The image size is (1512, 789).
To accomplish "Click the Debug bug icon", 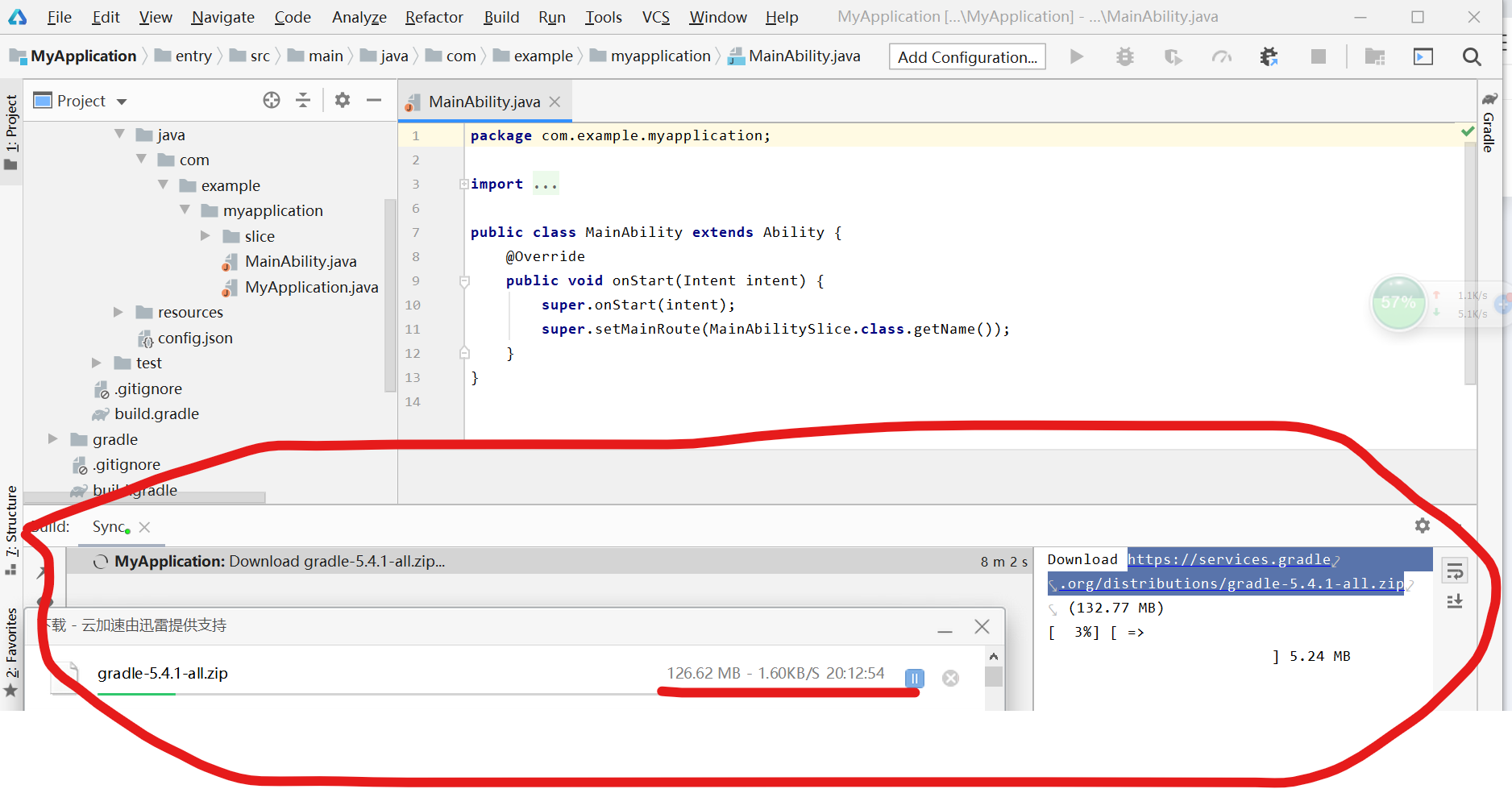I will click(x=1125, y=56).
